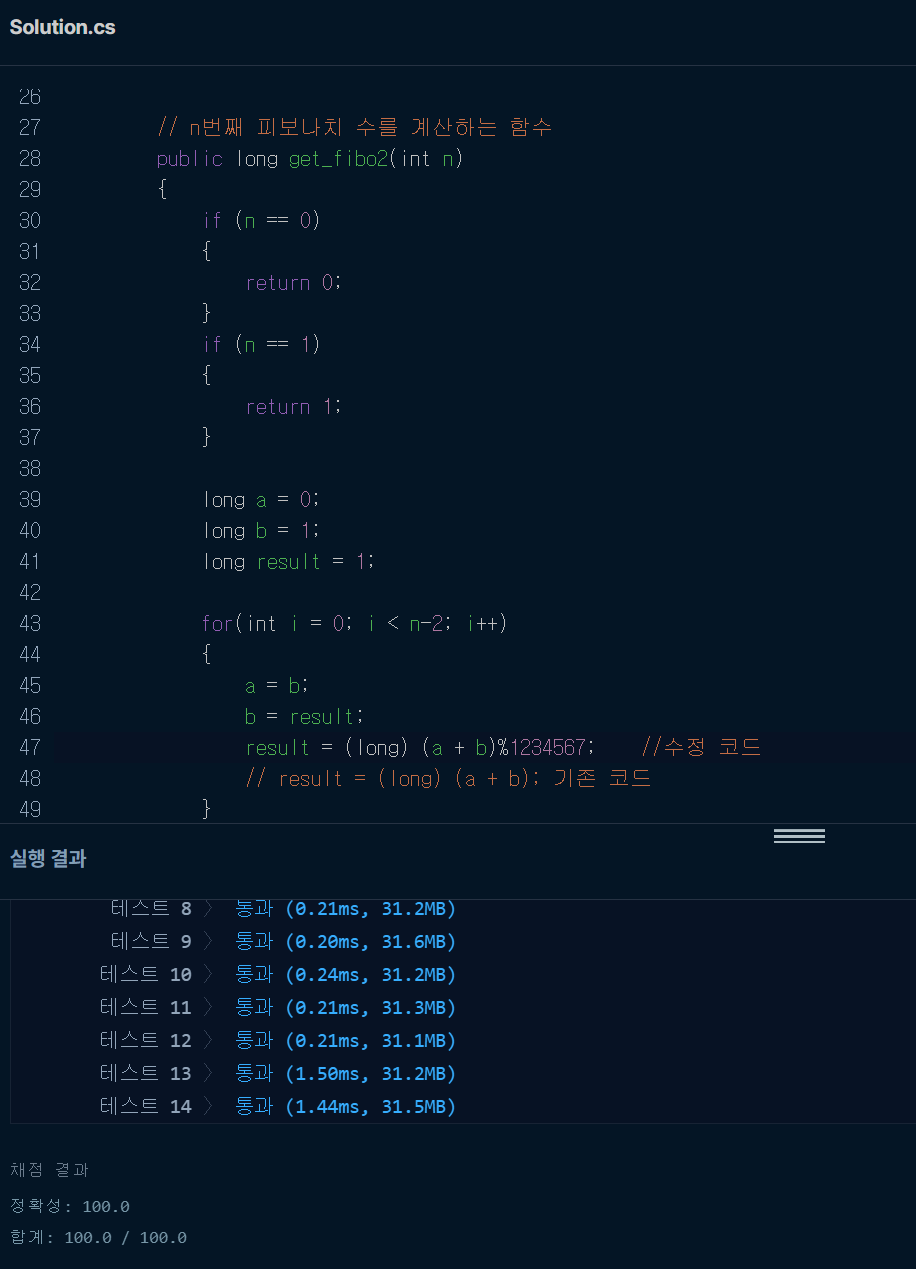The image size is (916, 1269).
Task: Click the //수정 코드 comment
Action: [701, 748]
